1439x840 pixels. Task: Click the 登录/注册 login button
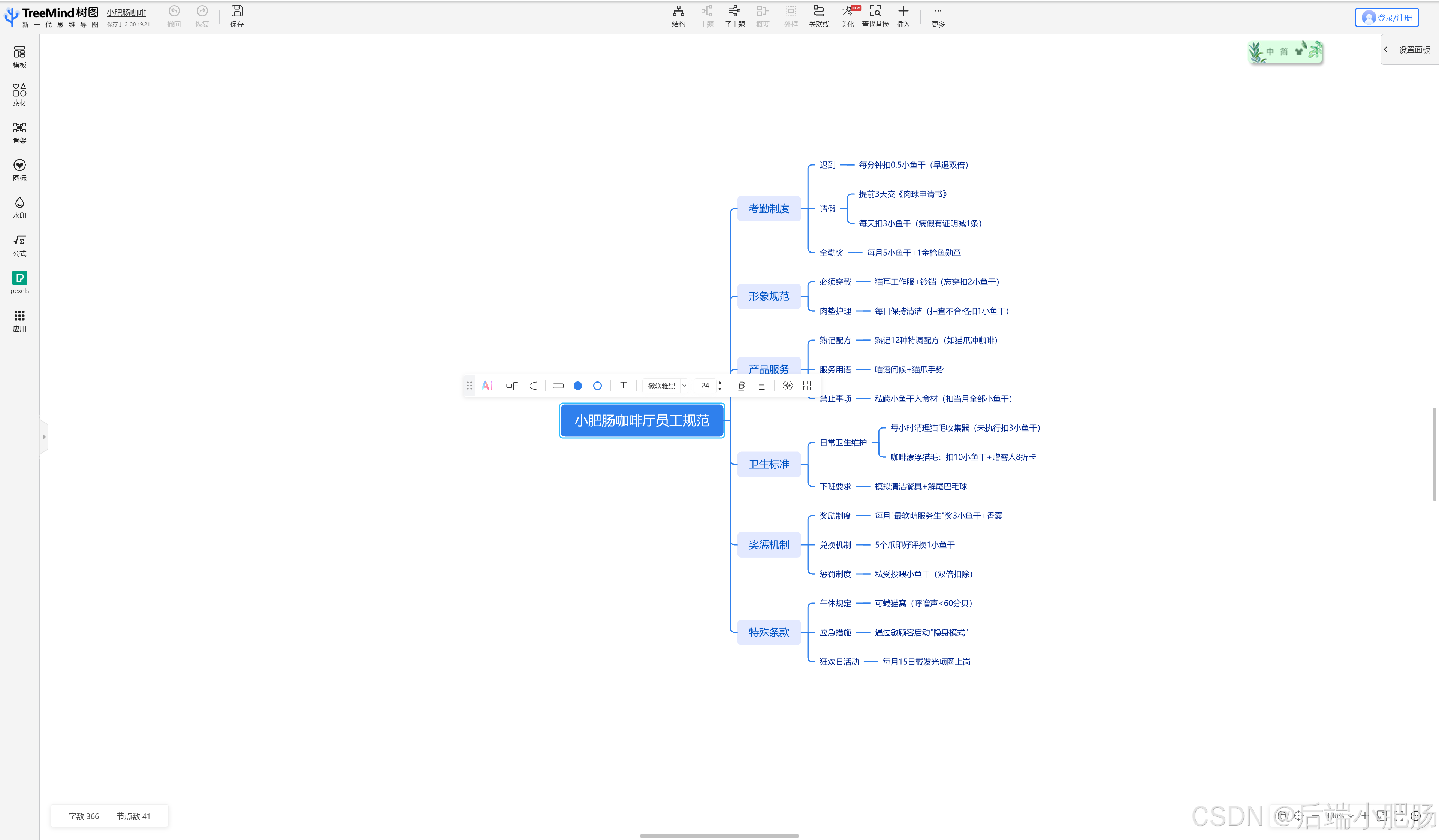(1387, 18)
